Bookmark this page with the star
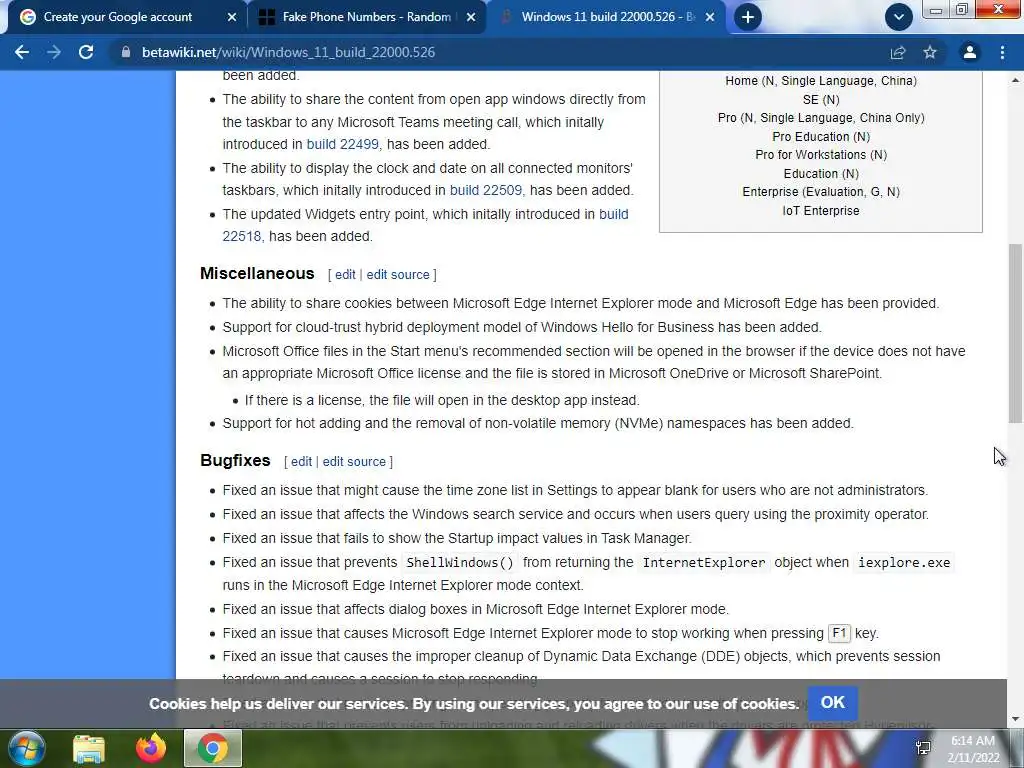 click(x=930, y=52)
